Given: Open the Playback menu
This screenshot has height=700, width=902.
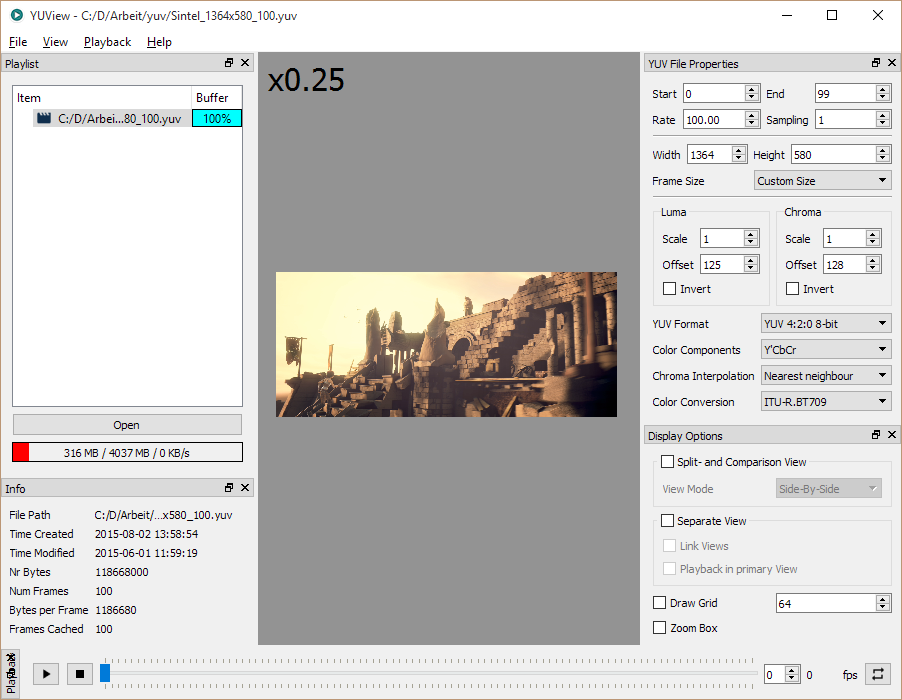Looking at the screenshot, I should 107,42.
